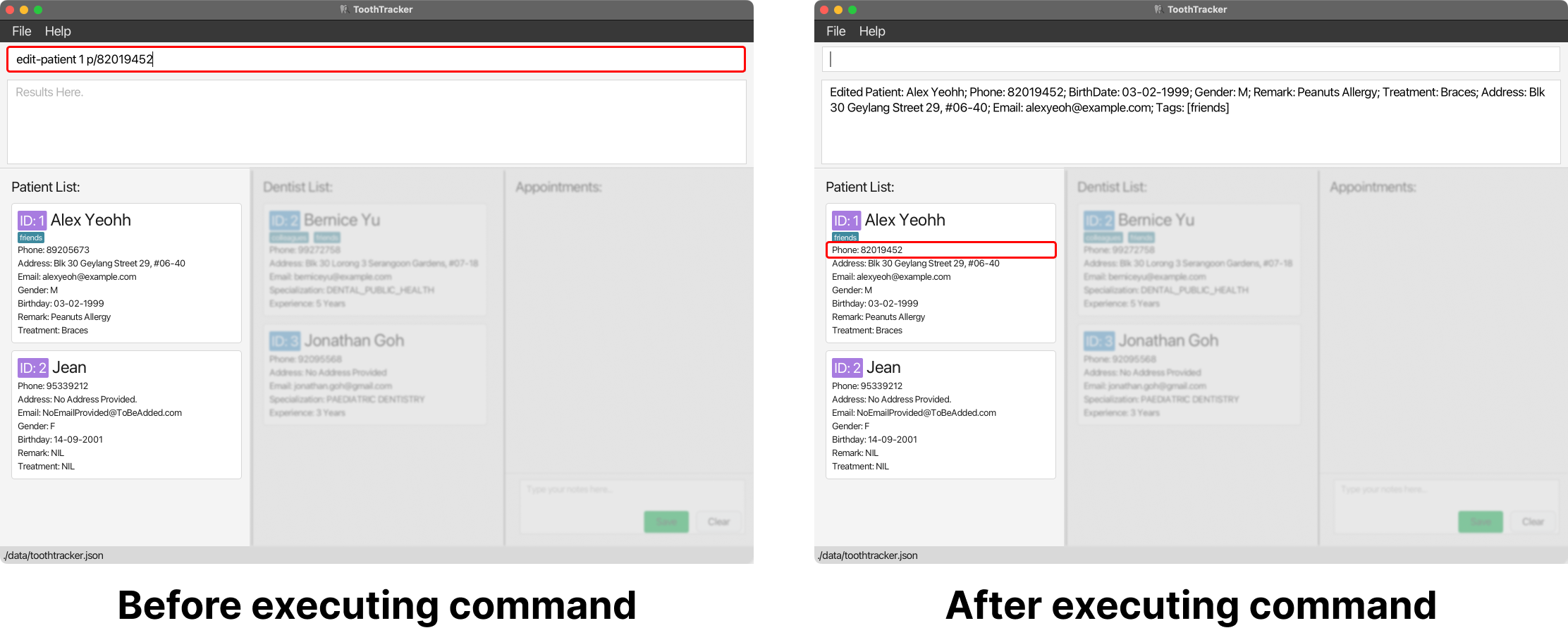The image size is (1568, 628).
Task: Click 'Birthday: 14-09-2001' in left window
Action: 61,439
